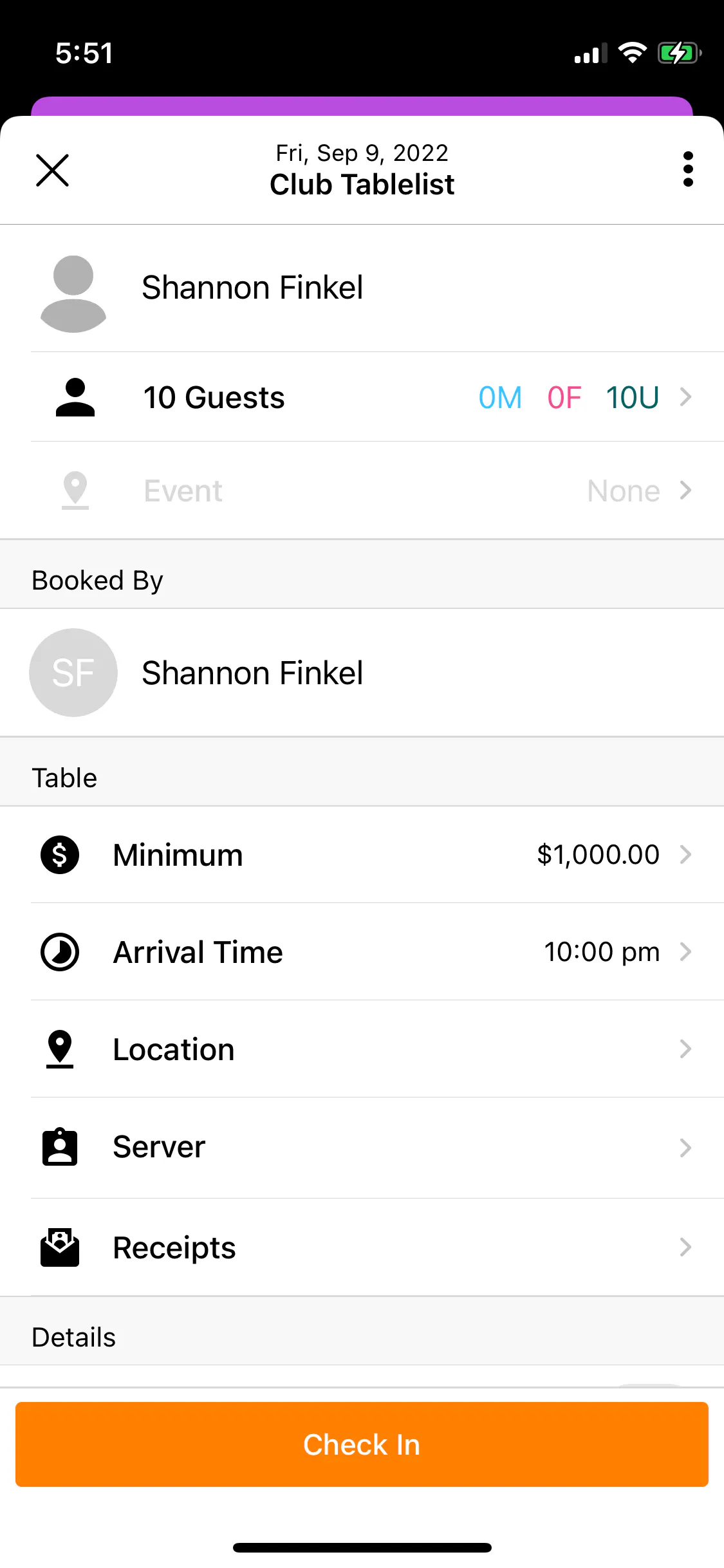The width and height of the screenshot is (724, 1568).
Task: Tap the dollar sign Minimum icon
Action: click(x=60, y=855)
